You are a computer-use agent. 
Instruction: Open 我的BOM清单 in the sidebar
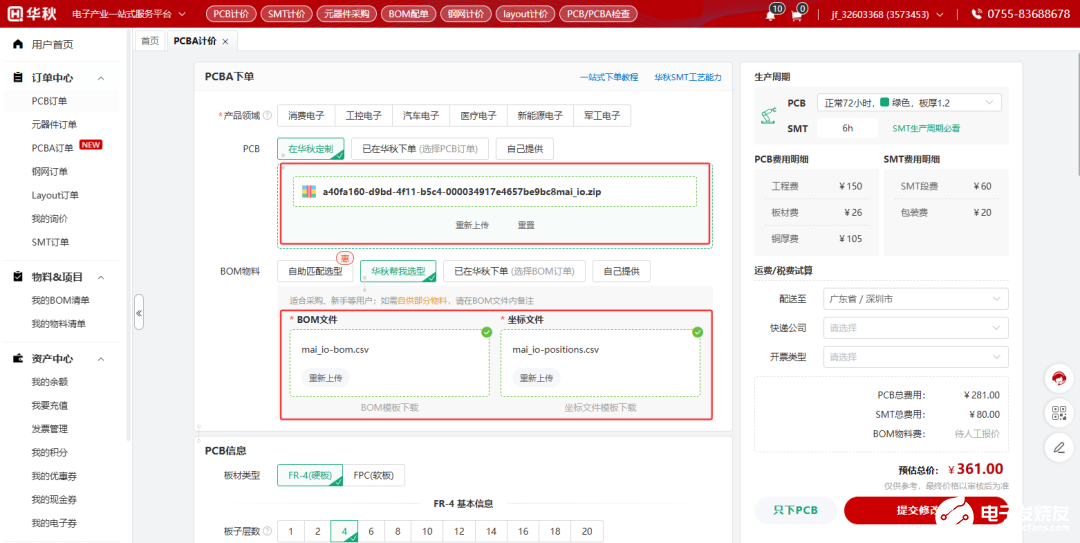coord(61,300)
